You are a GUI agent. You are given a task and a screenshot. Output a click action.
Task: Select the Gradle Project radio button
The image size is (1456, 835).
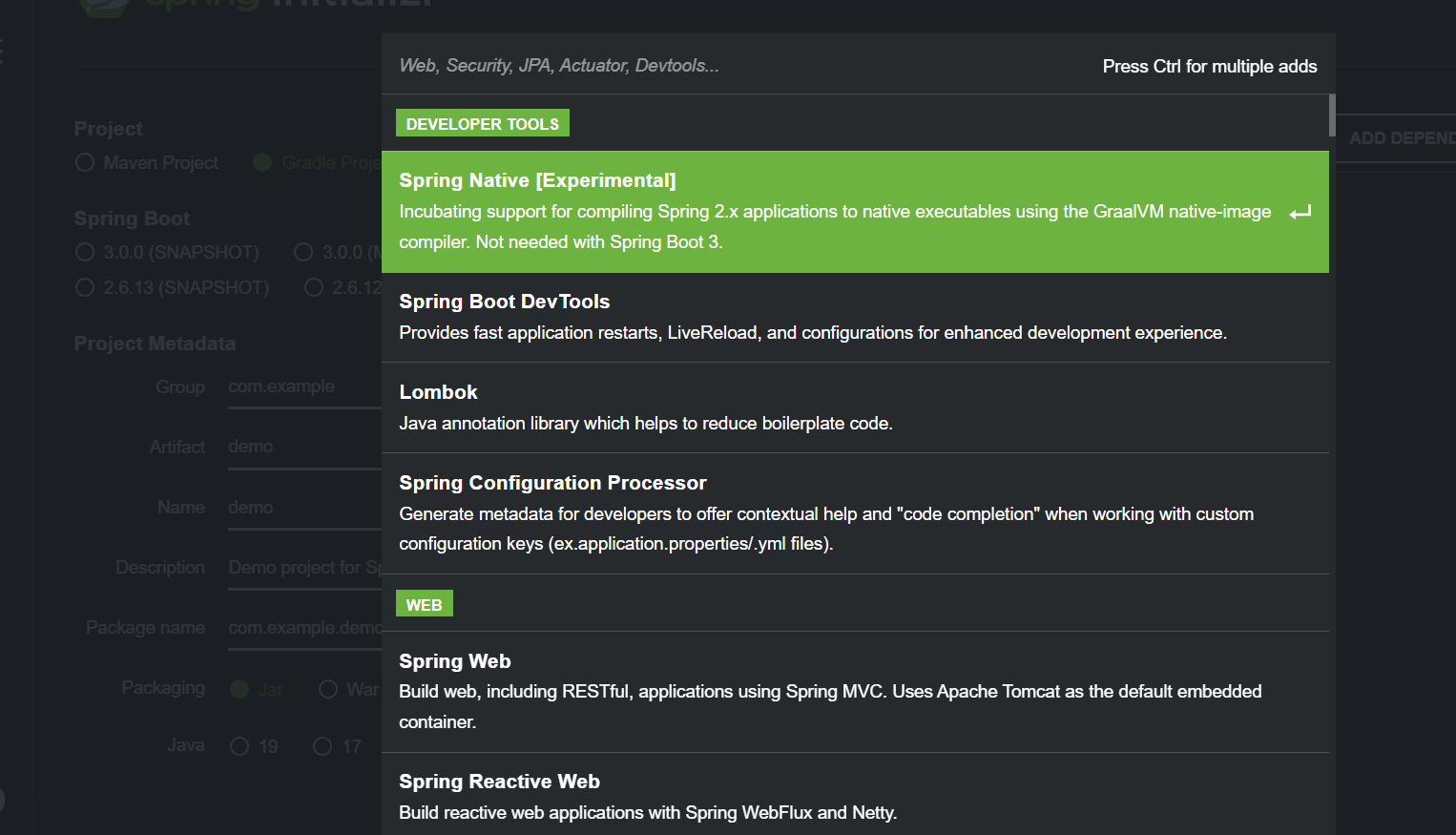point(262,163)
